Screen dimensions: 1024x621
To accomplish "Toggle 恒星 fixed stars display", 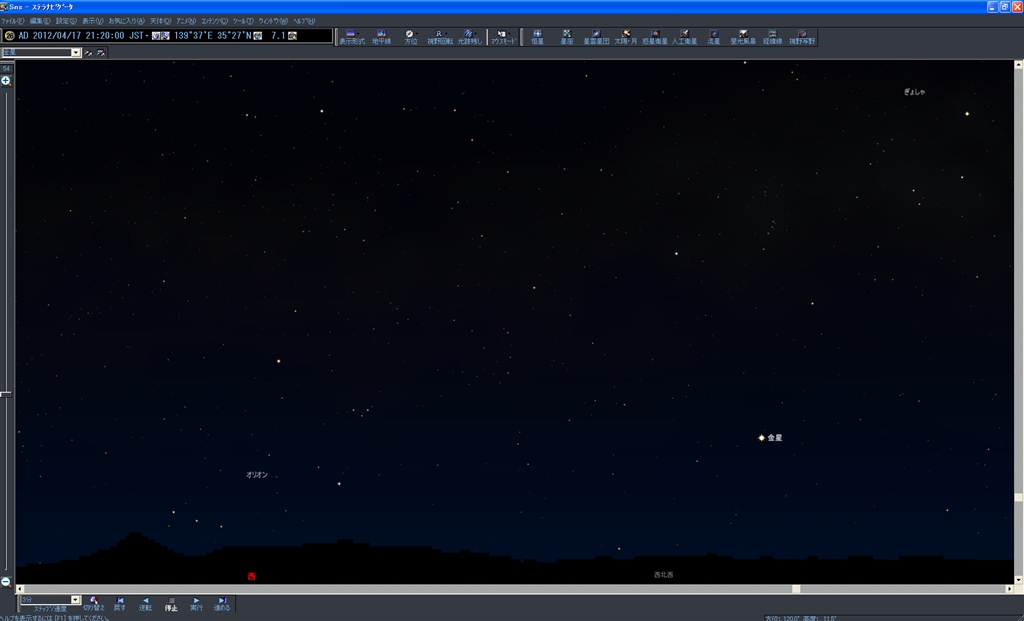I will pyautogui.click(x=538, y=36).
